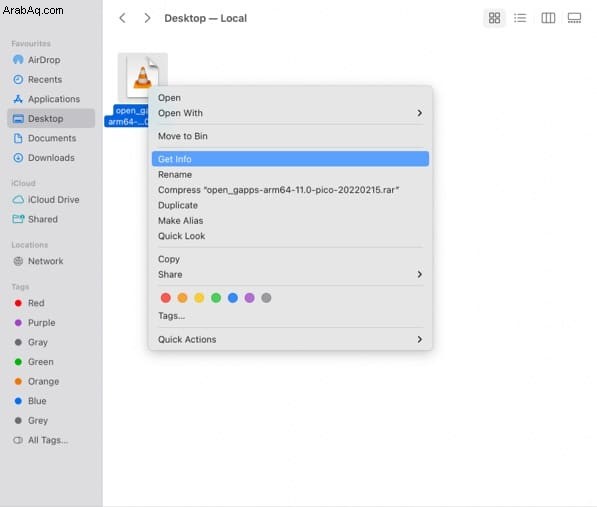Switch to list view
The height and width of the screenshot is (507, 597).
coord(520,18)
